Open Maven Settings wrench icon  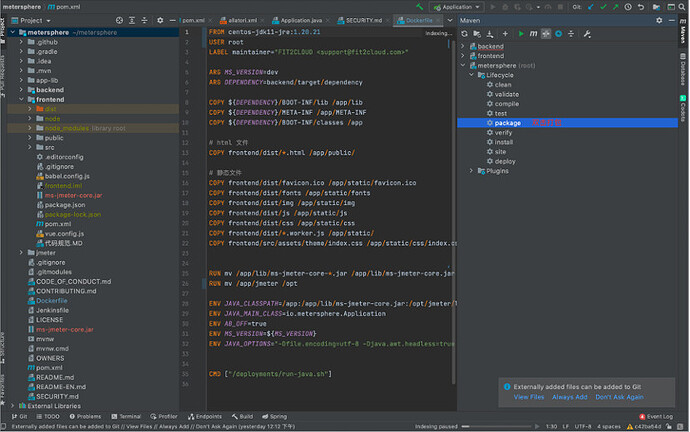587,34
